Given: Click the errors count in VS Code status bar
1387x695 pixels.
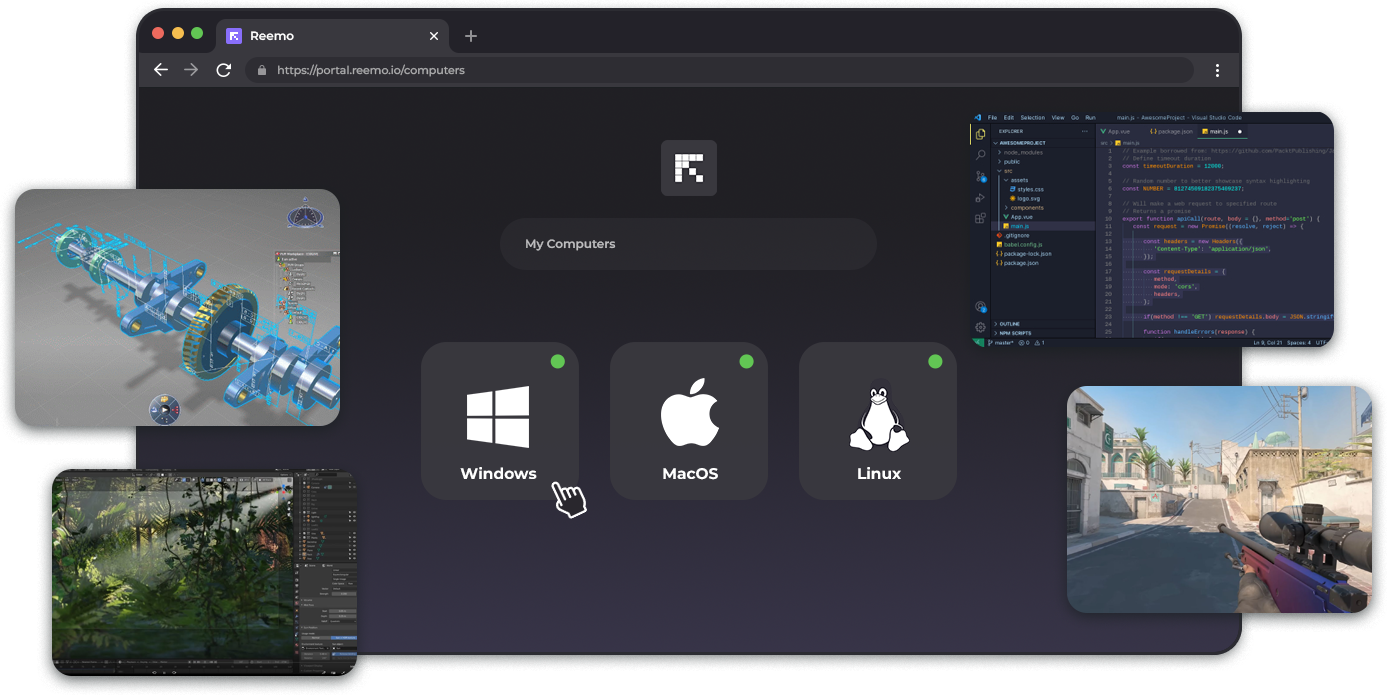Looking at the screenshot, I should (x=1024, y=343).
